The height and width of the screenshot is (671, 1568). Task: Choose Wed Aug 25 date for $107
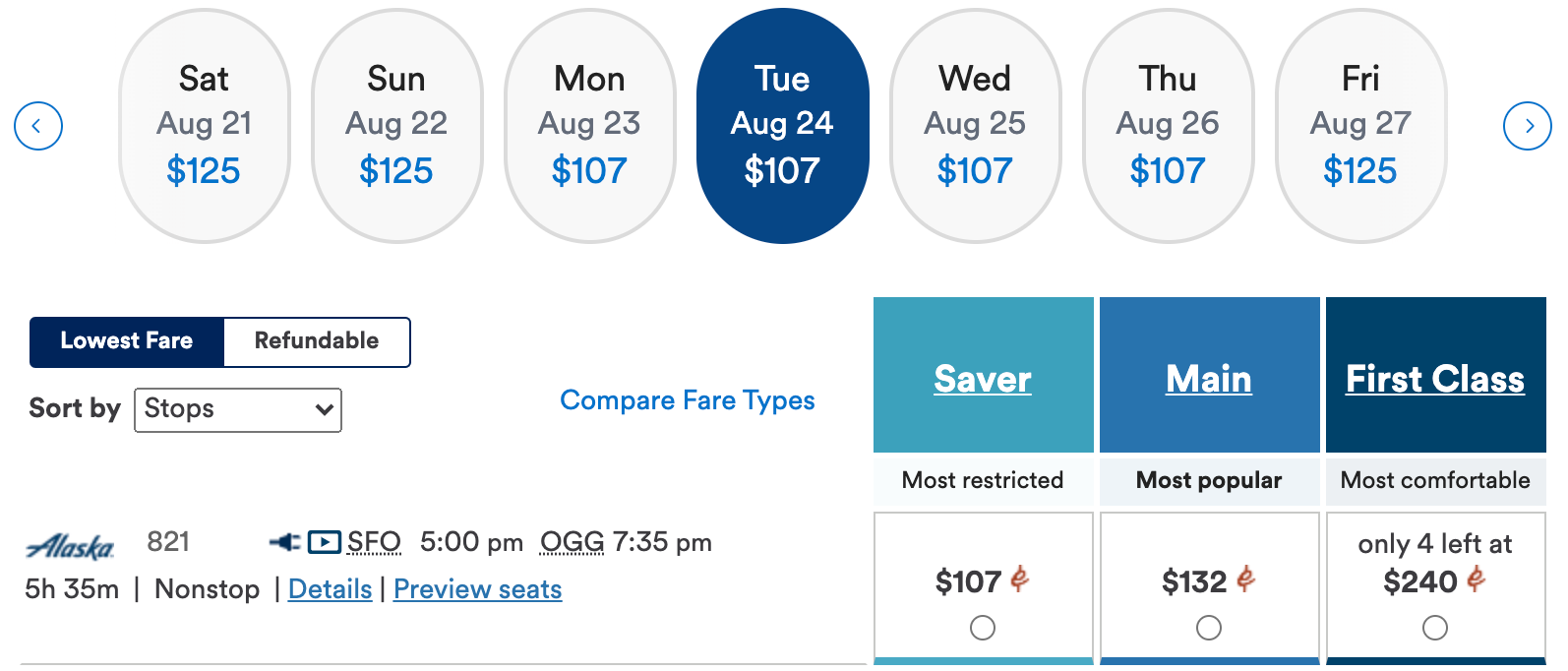tap(975, 126)
